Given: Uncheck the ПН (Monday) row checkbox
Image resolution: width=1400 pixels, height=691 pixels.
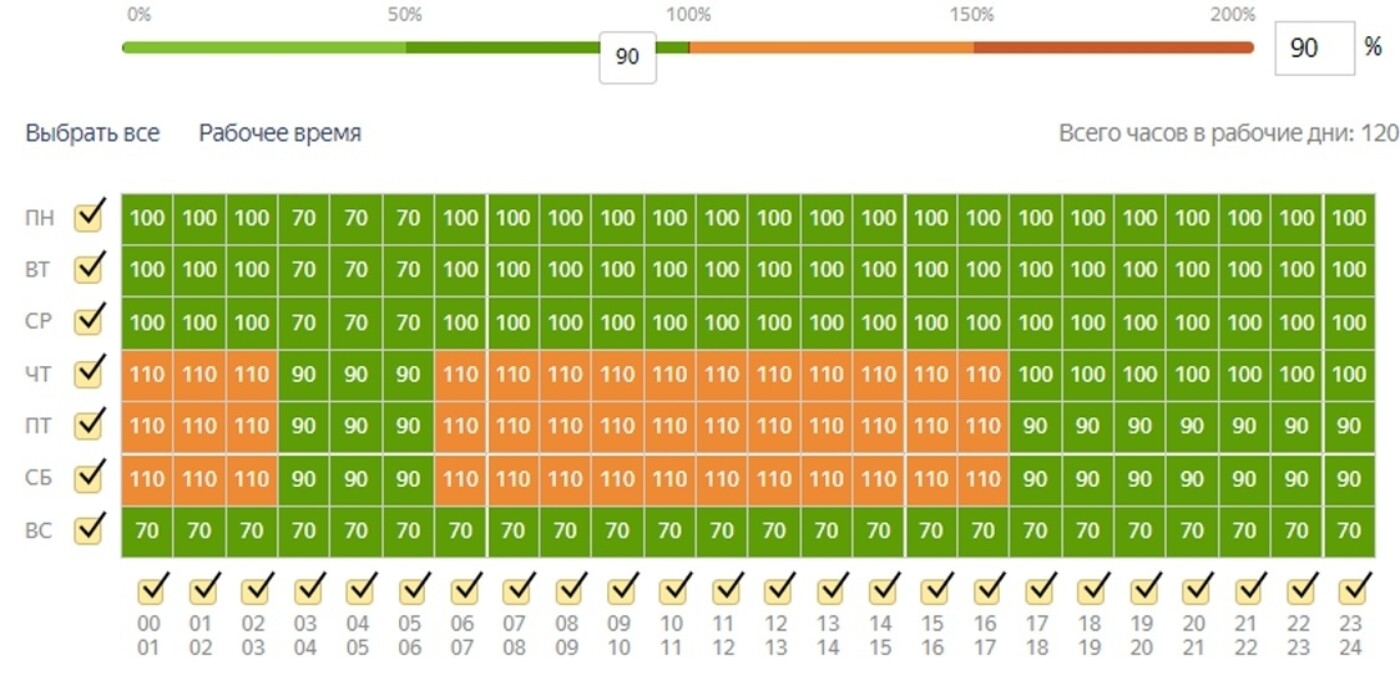Looking at the screenshot, I should 90,216.
